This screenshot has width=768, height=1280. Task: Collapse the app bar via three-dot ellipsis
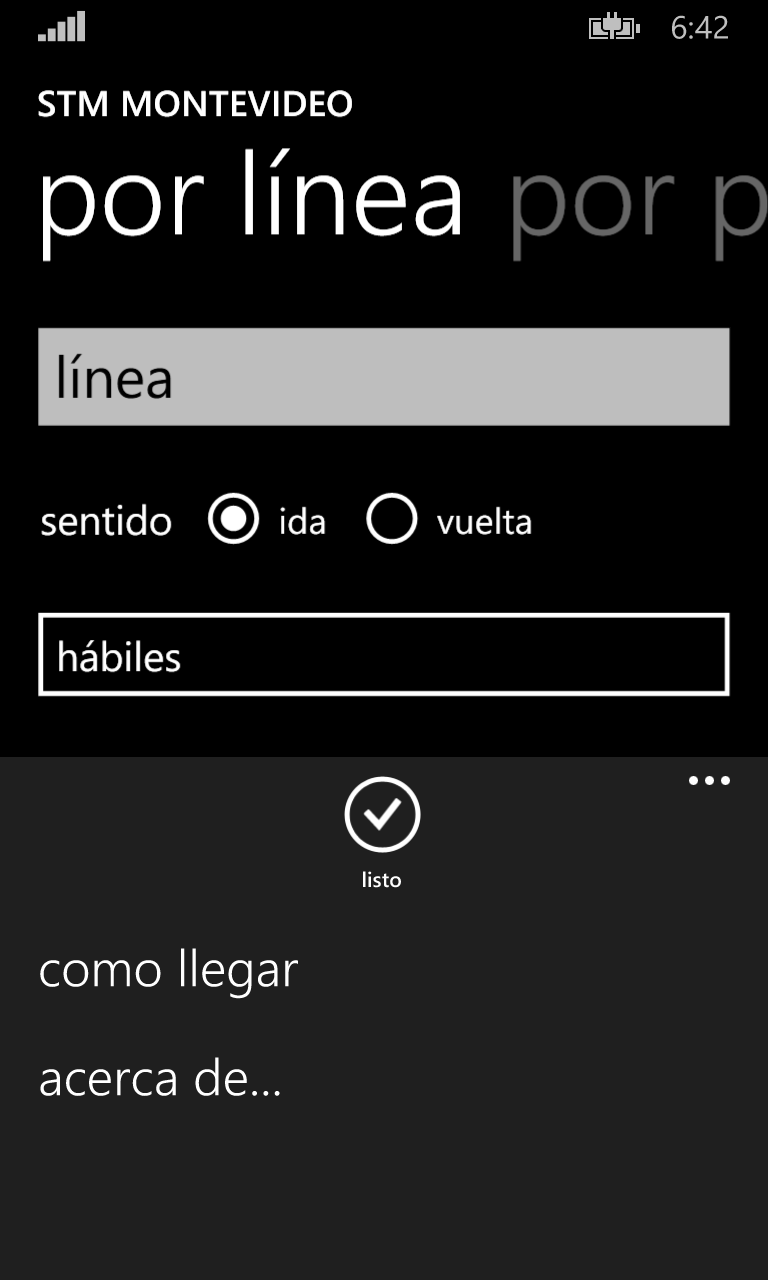tap(709, 781)
